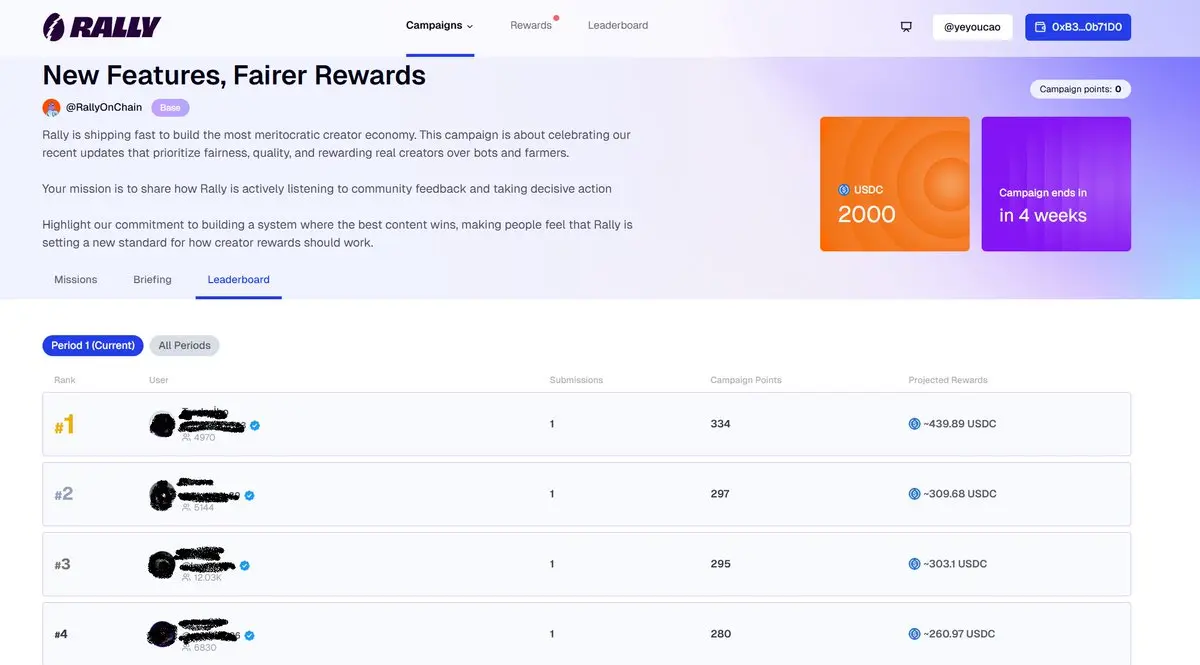Click the ~260.97 USDC projected reward
Viewport: 1200px width, 665px height.
point(960,634)
